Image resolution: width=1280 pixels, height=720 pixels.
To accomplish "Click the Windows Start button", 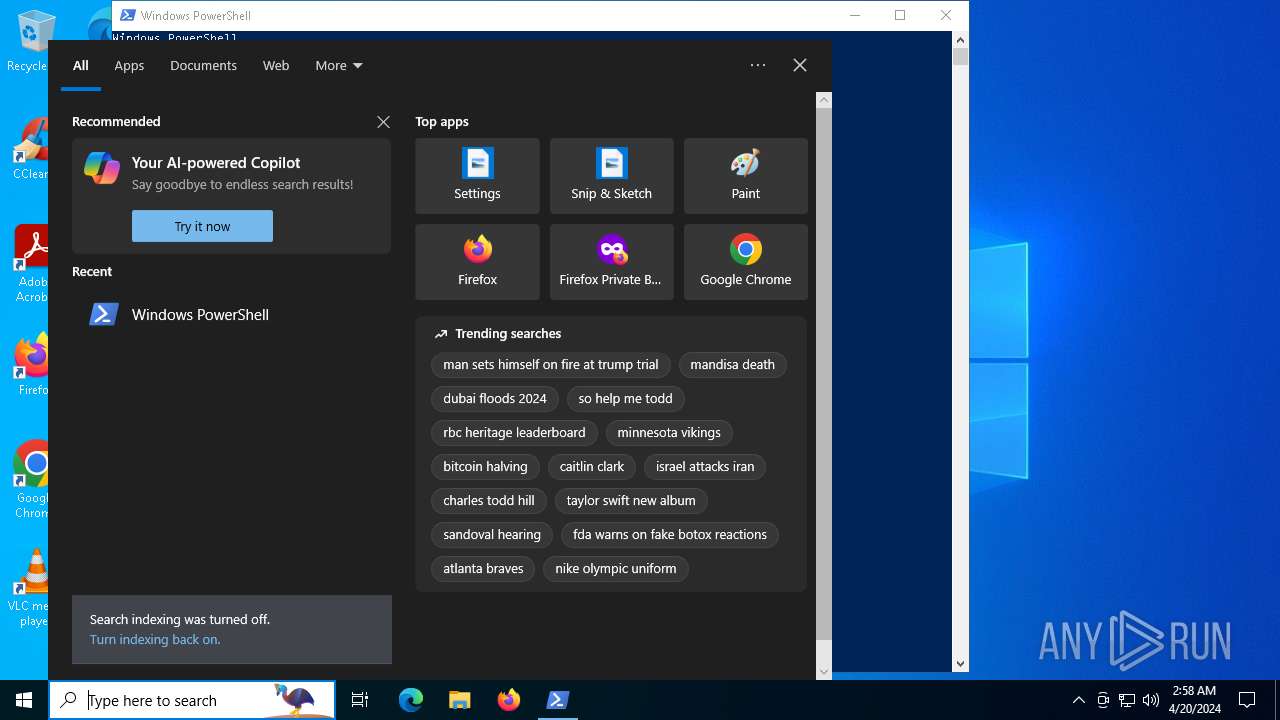I will [24, 700].
